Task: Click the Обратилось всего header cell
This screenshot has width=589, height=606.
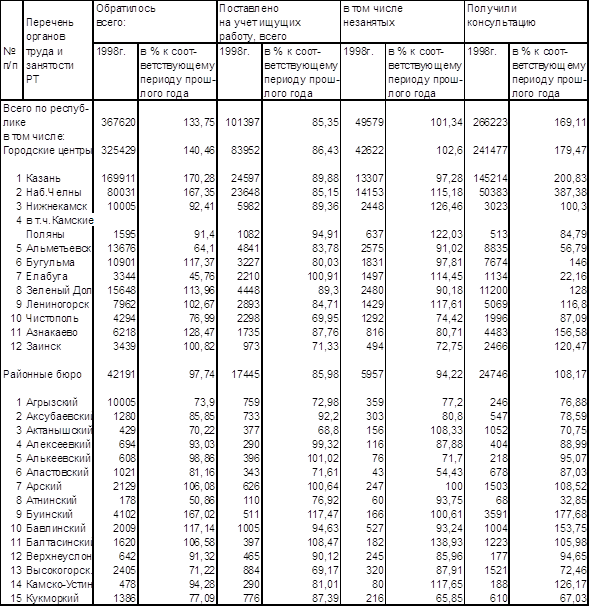Action: tap(155, 22)
